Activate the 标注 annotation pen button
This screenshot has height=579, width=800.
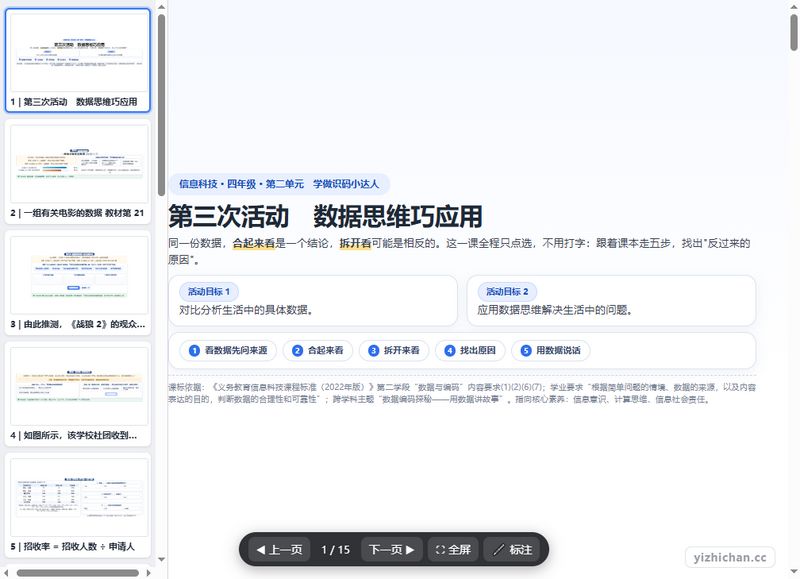coord(512,549)
